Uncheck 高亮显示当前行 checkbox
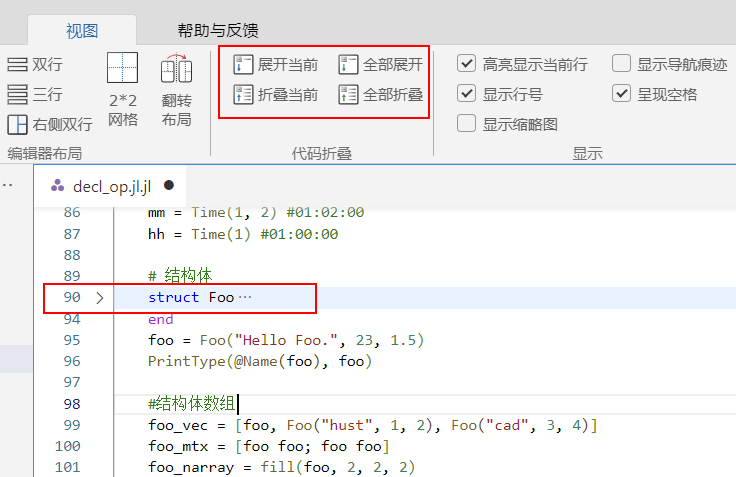This screenshot has width=736, height=477. click(466, 64)
